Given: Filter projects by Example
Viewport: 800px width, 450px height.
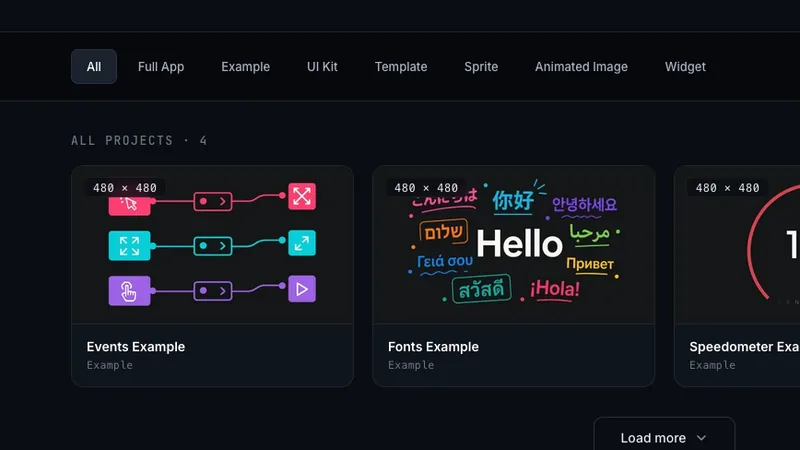Looking at the screenshot, I should (245, 66).
